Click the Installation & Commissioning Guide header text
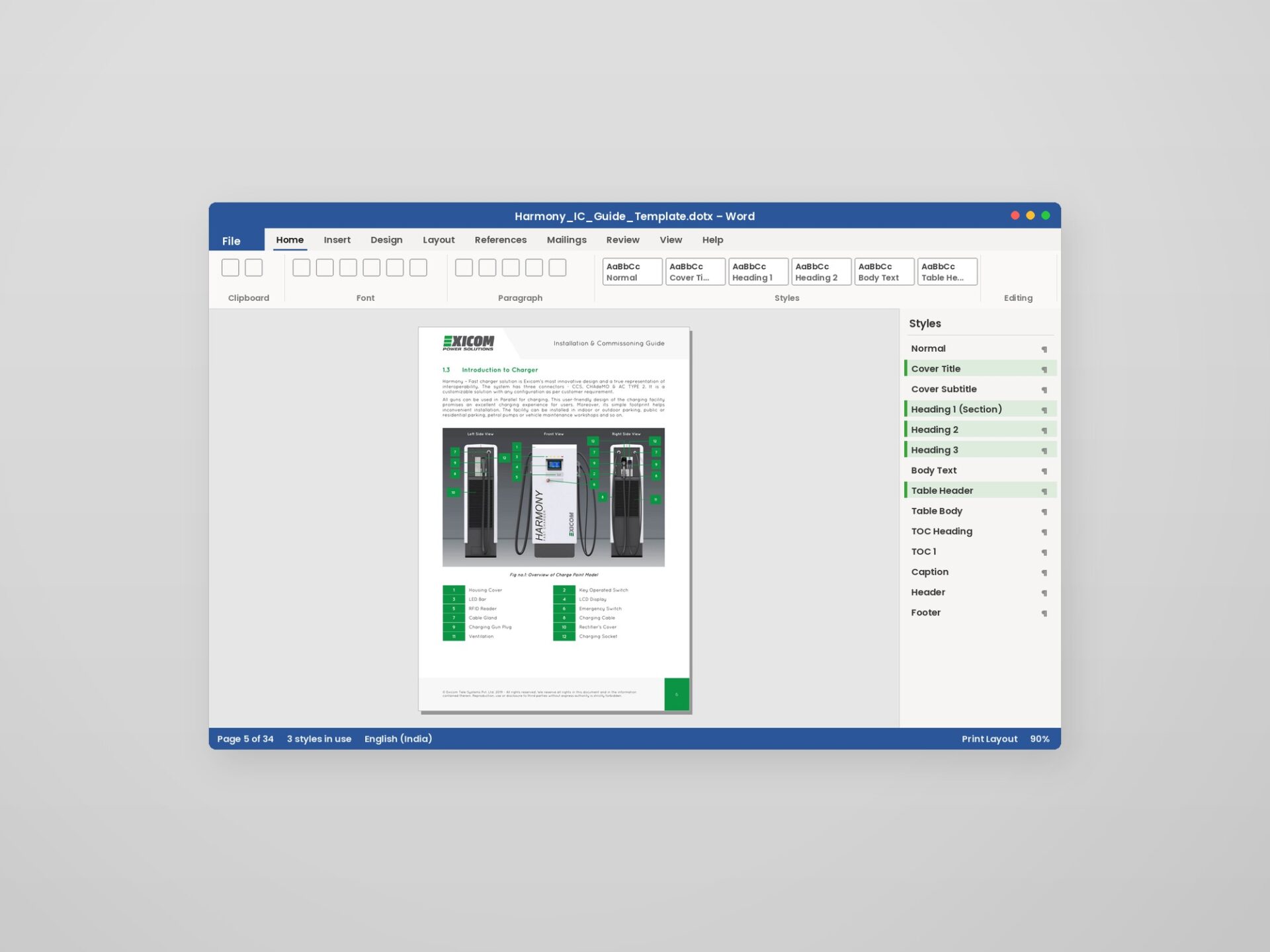The image size is (1270, 952). [x=609, y=344]
